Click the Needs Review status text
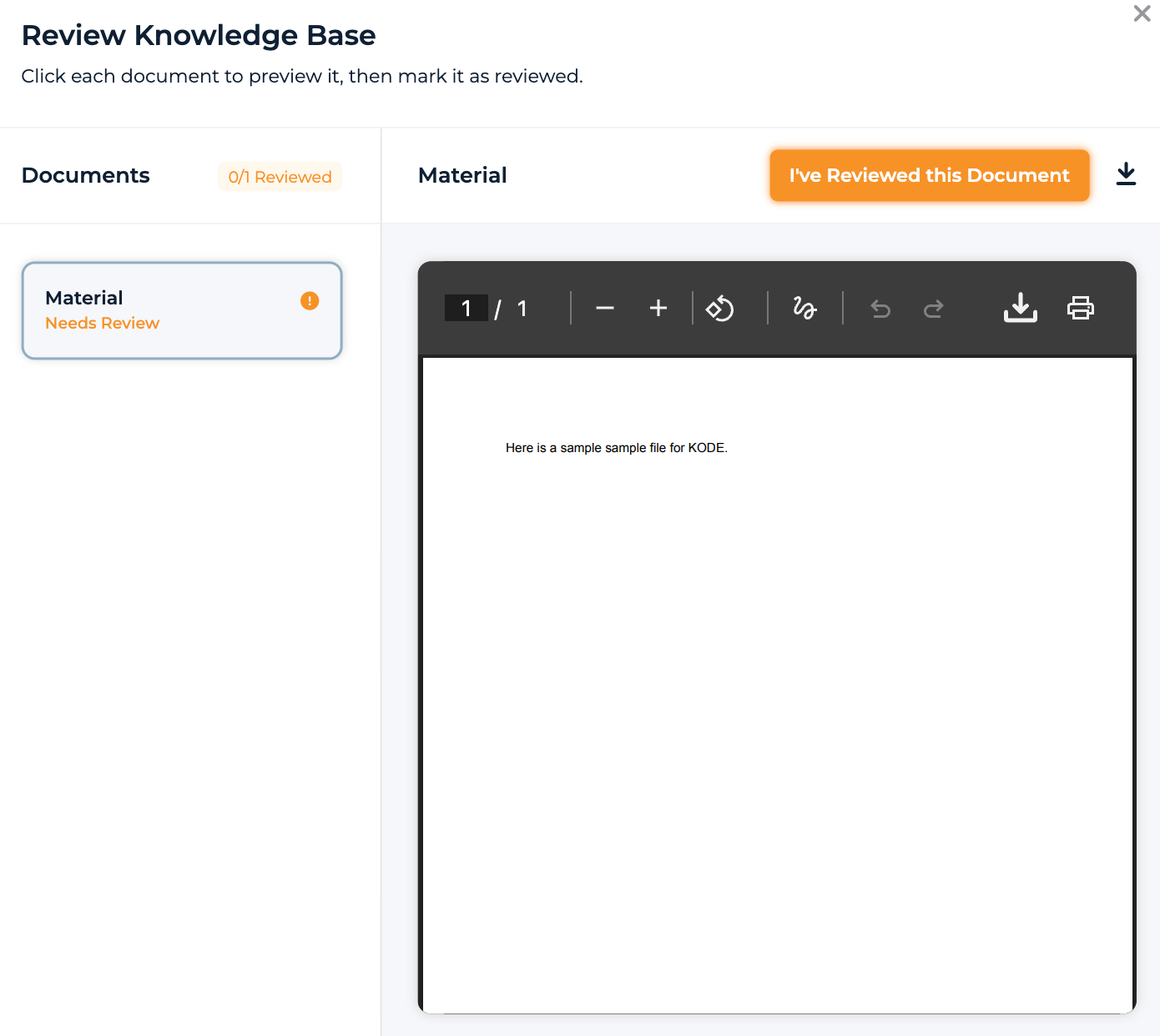1160x1036 pixels. pos(102,323)
